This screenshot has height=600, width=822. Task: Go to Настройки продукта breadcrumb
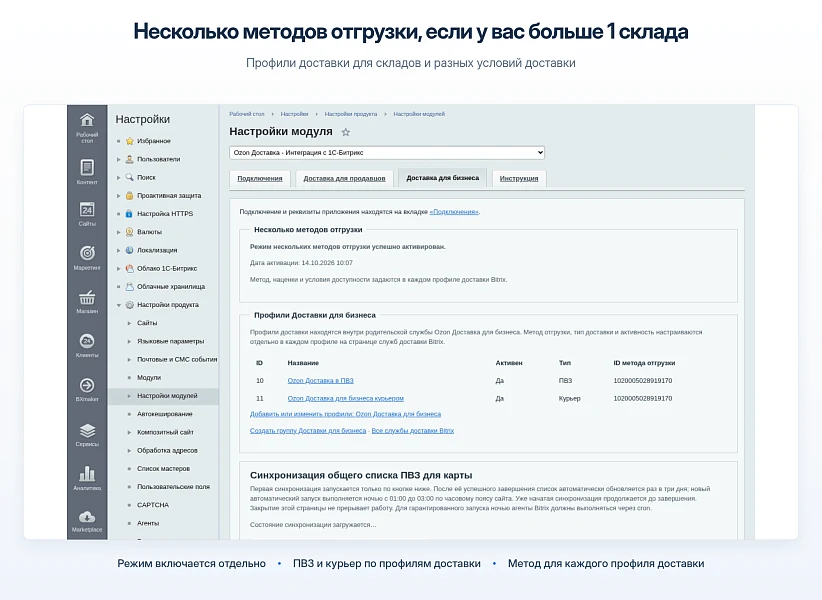click(351, 114)
